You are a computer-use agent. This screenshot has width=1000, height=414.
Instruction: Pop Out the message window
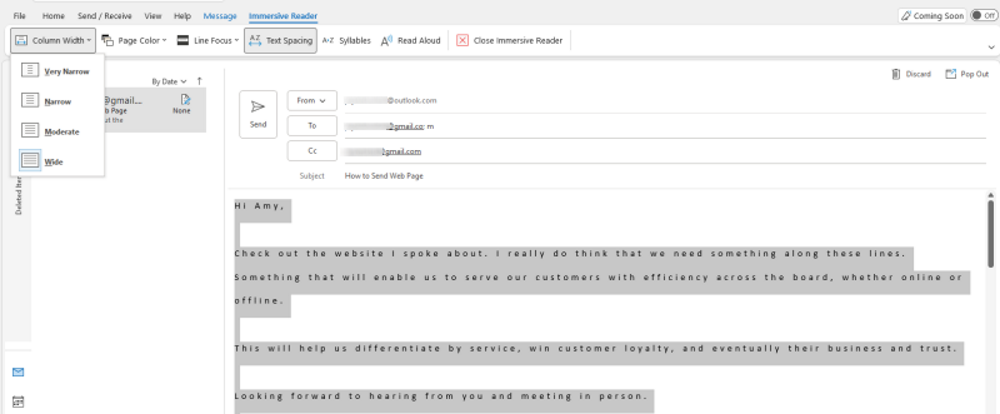[x=967, y=74]
